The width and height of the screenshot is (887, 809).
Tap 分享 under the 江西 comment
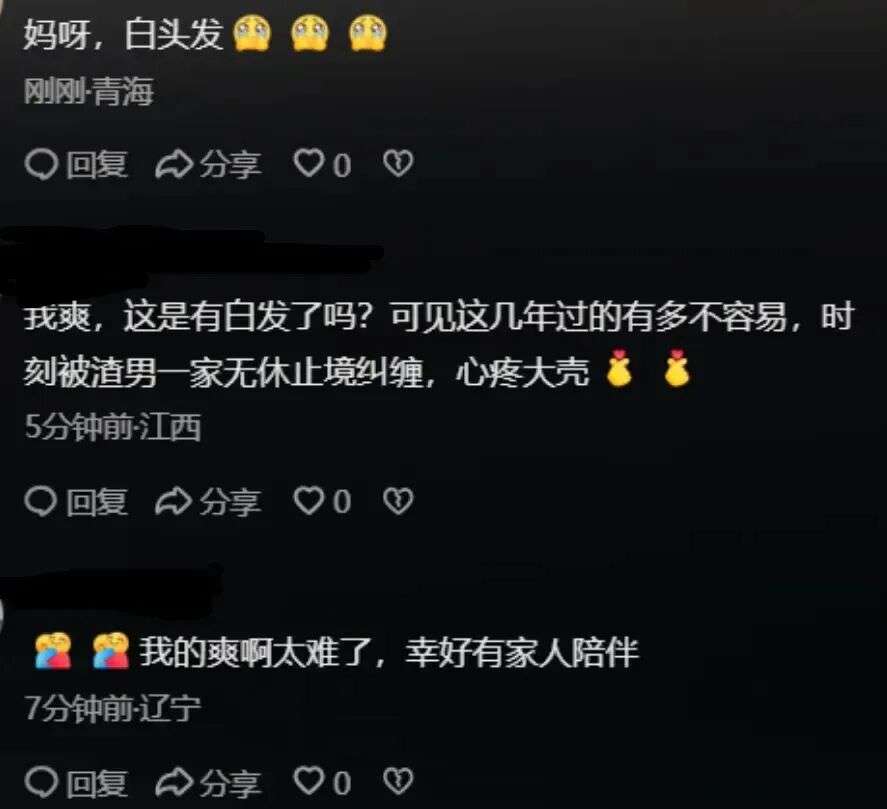208,502
